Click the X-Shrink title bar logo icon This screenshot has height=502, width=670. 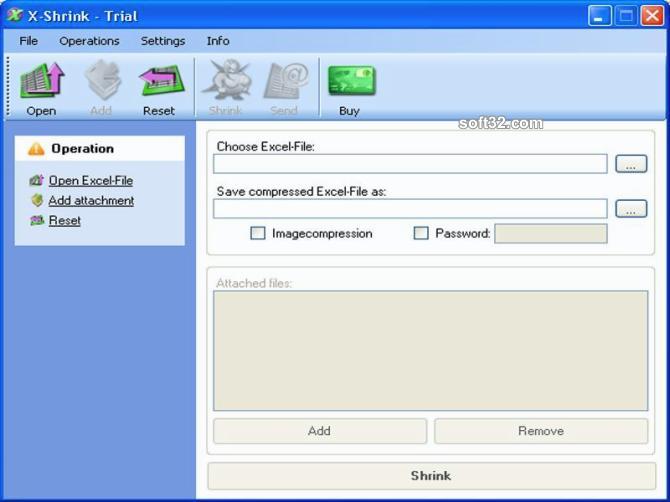(15, 15)
